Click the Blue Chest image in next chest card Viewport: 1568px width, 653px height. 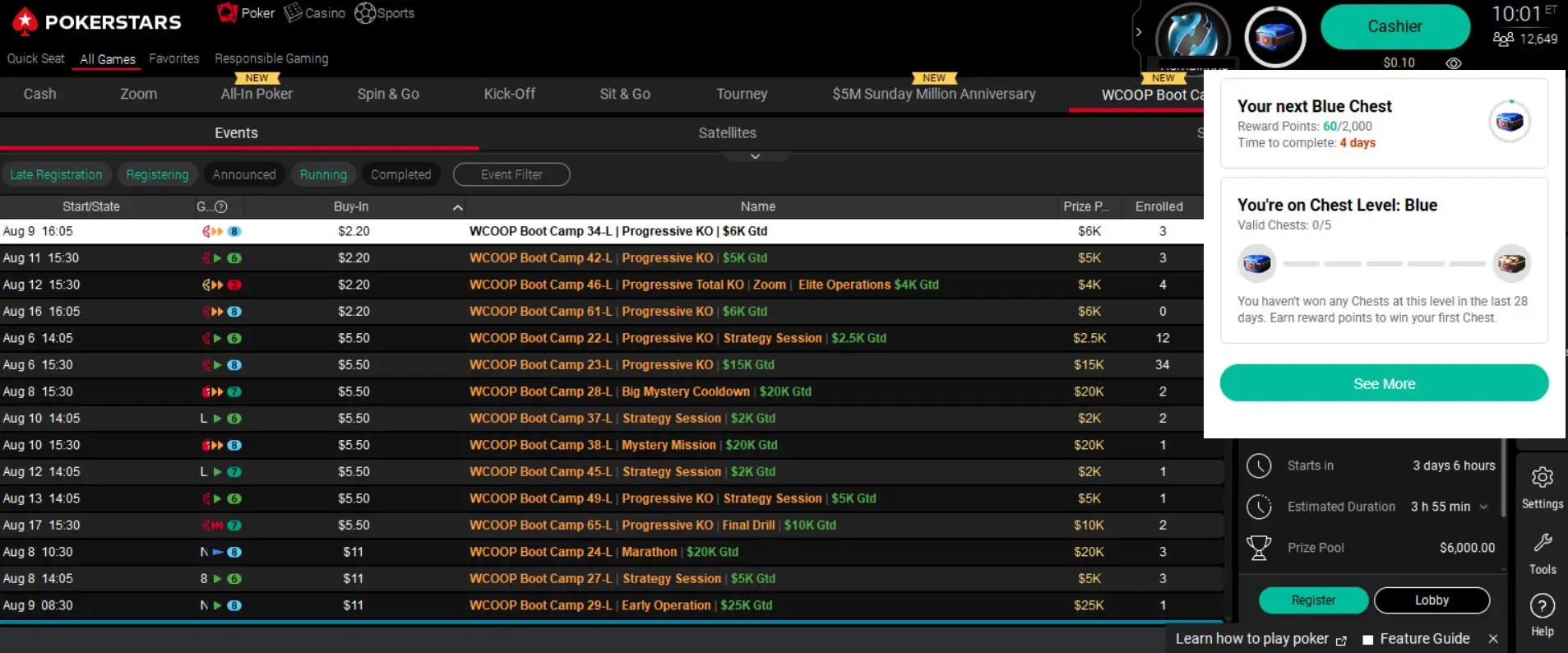(1510, 122)
